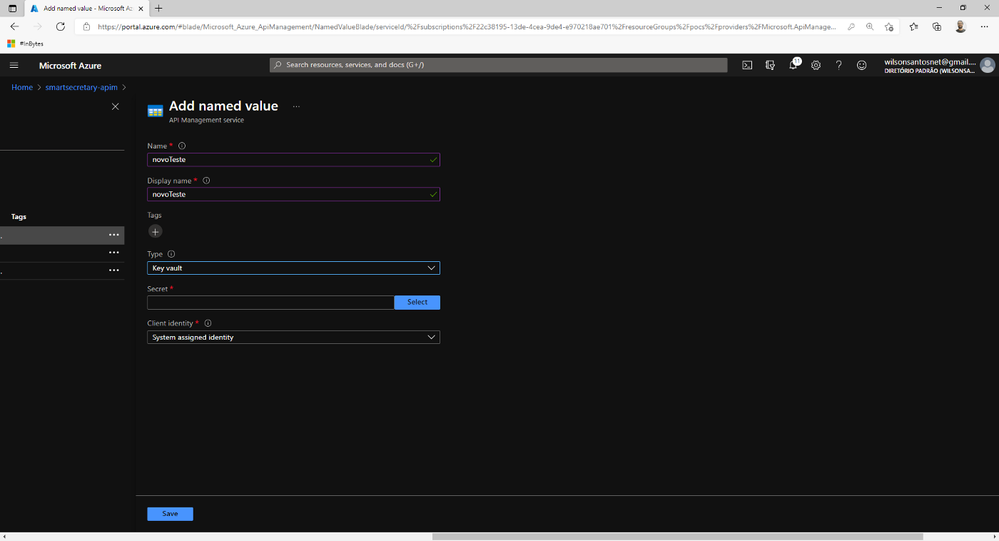Open Directories and subscriptions filter icon
Viewport: 999px width, 541px height.
(x=770, y=65)
